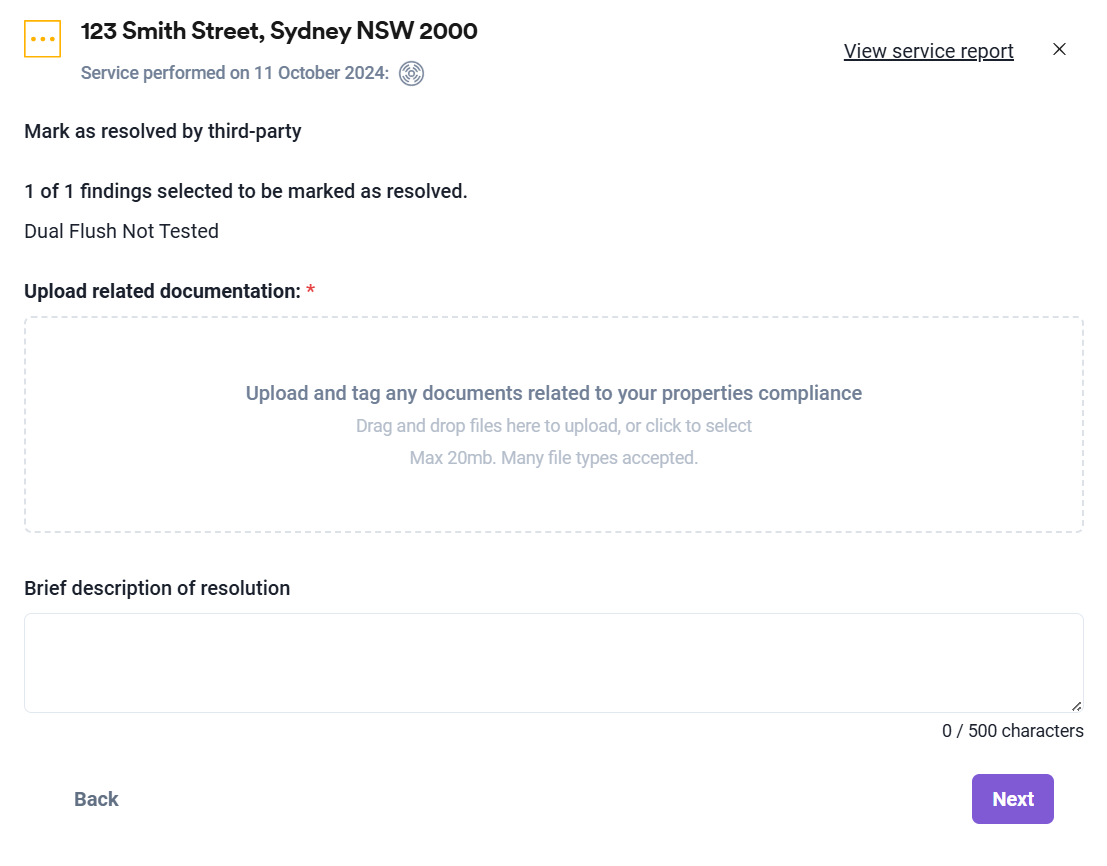Image resolution: width=1107 pixels, height=866 pixels.
Task: Go back using the Back button
Action: [96, 799]
